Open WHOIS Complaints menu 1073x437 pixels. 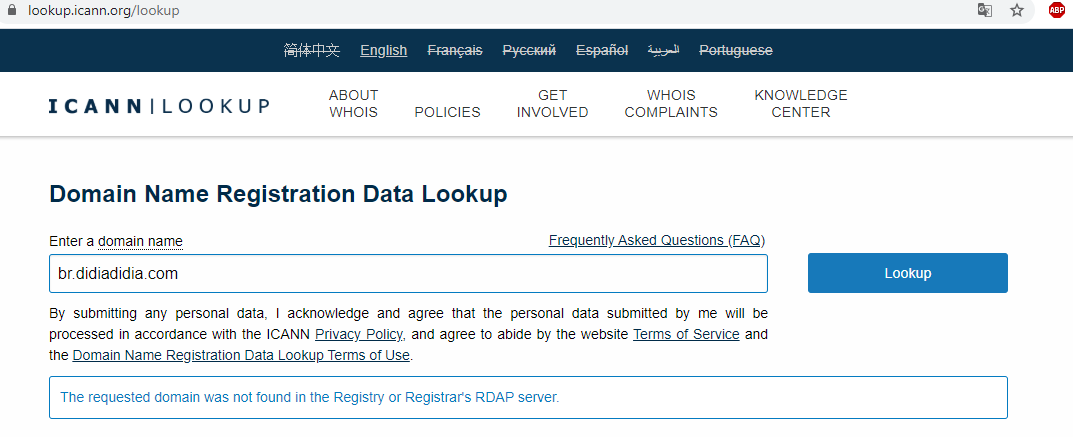[671, 104]
